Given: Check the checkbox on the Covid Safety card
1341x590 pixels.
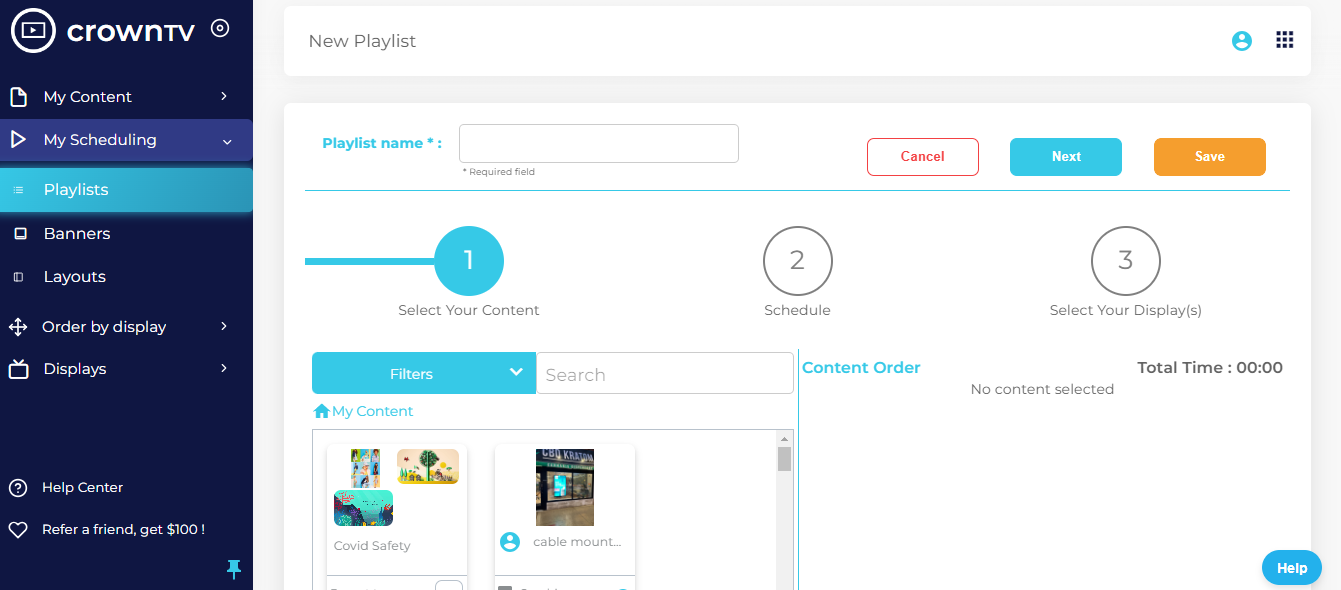Looking at the screenshot, I should click(x=451, y=586).
